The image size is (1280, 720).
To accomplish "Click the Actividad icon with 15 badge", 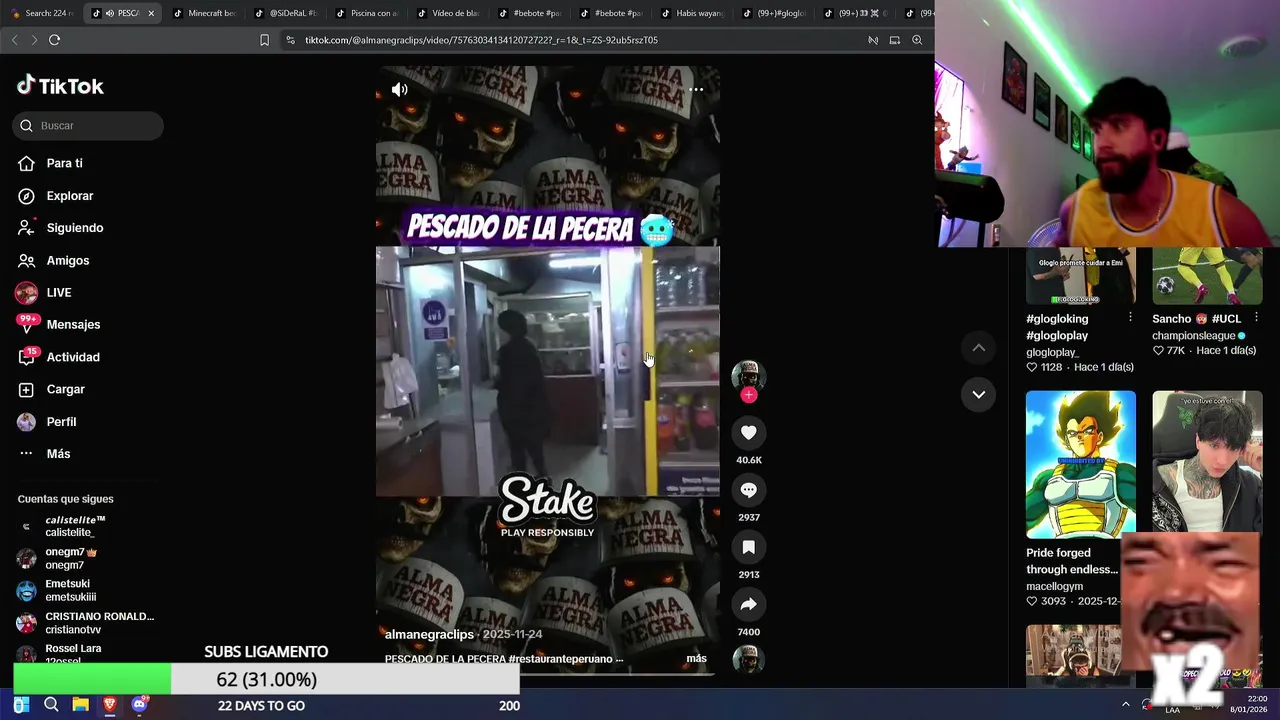I will pos(27,357).
